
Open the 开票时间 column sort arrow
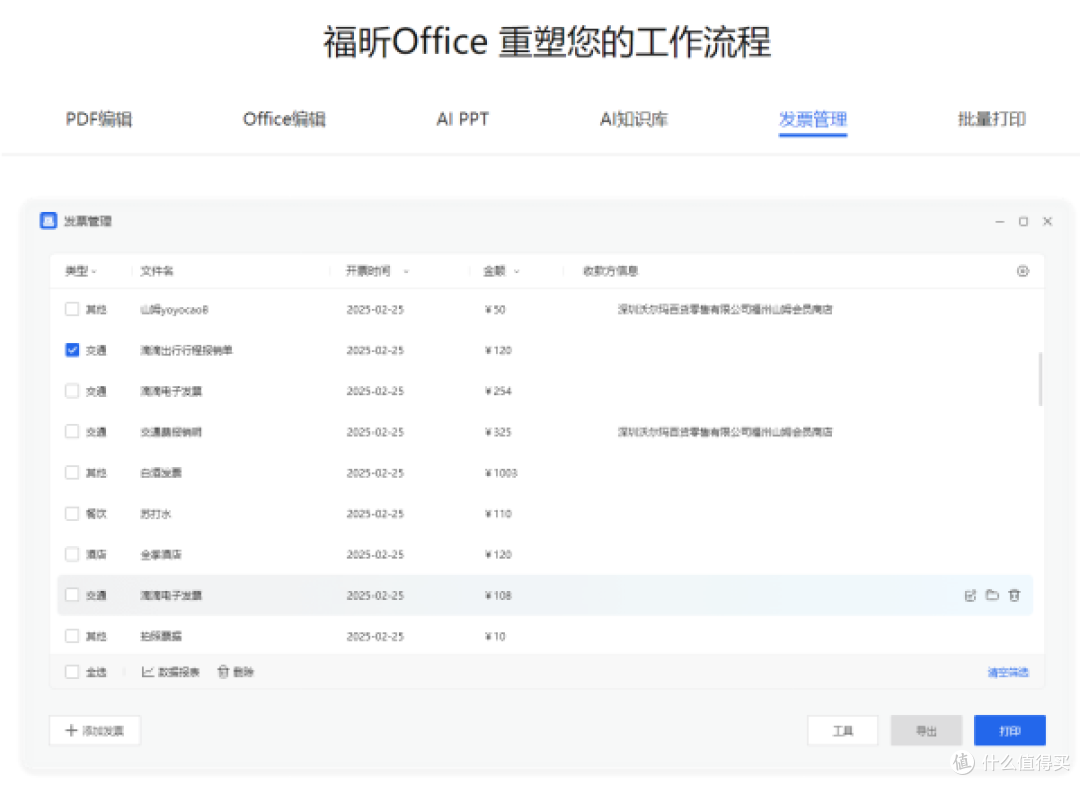point(406,271)
